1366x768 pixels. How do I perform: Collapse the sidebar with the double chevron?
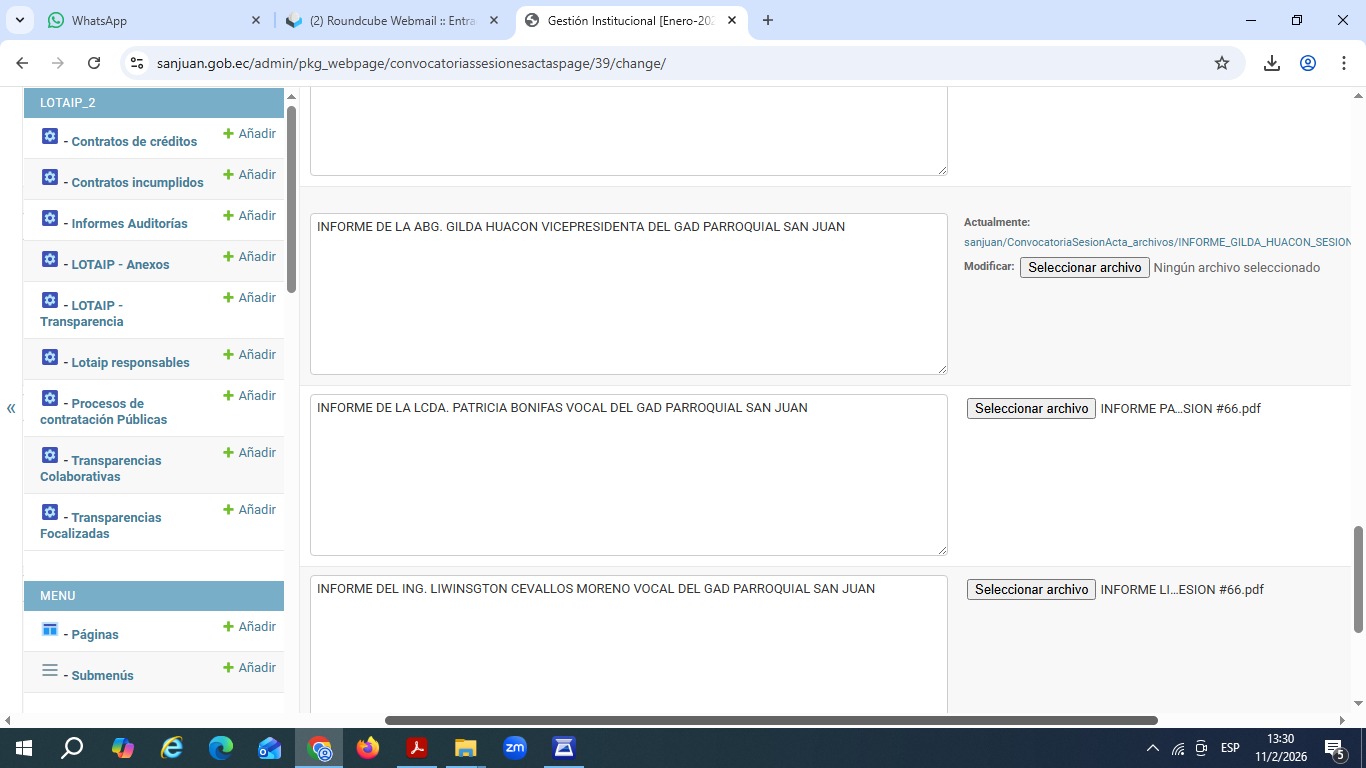(11, 408)
